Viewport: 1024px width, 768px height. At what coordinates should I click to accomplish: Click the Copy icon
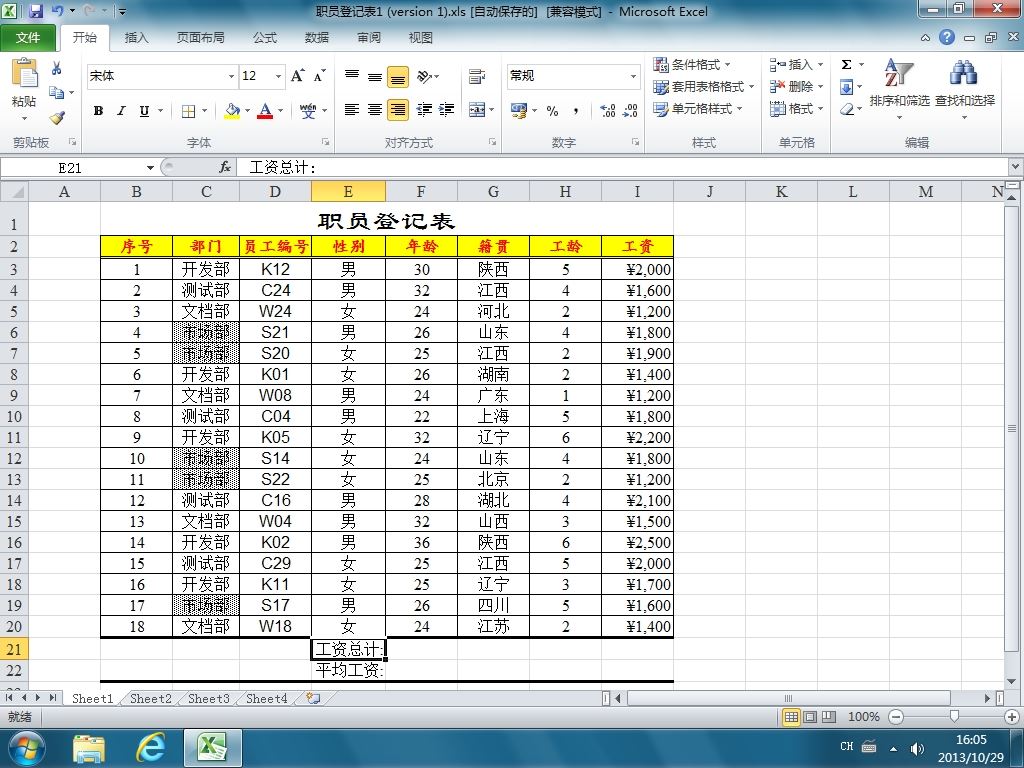pyautogui.click(x=57, y=93)
